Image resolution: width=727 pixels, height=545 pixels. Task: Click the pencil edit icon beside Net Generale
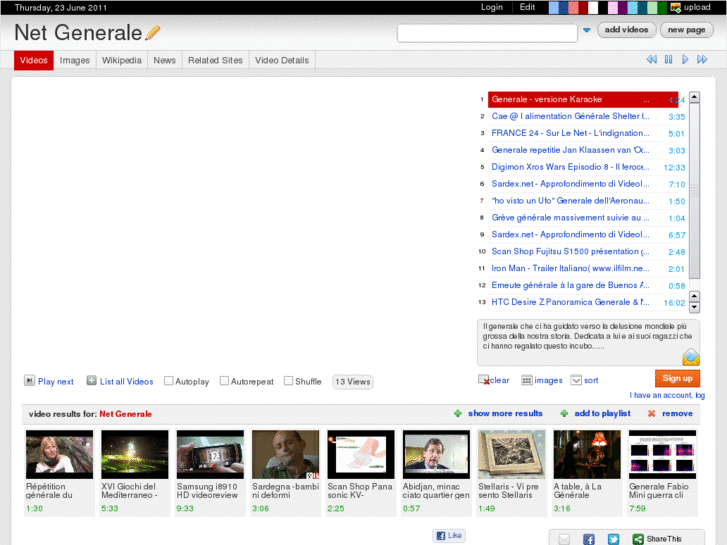coord(153,32)
